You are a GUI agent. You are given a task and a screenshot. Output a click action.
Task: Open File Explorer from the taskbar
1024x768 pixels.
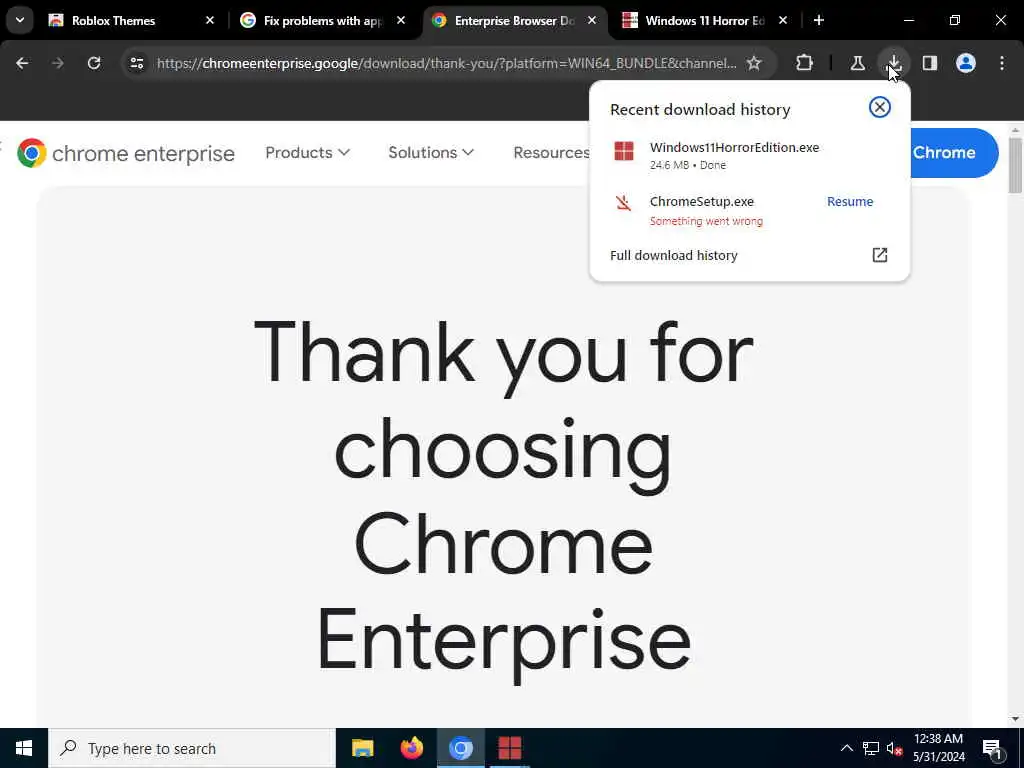(362, 748)
